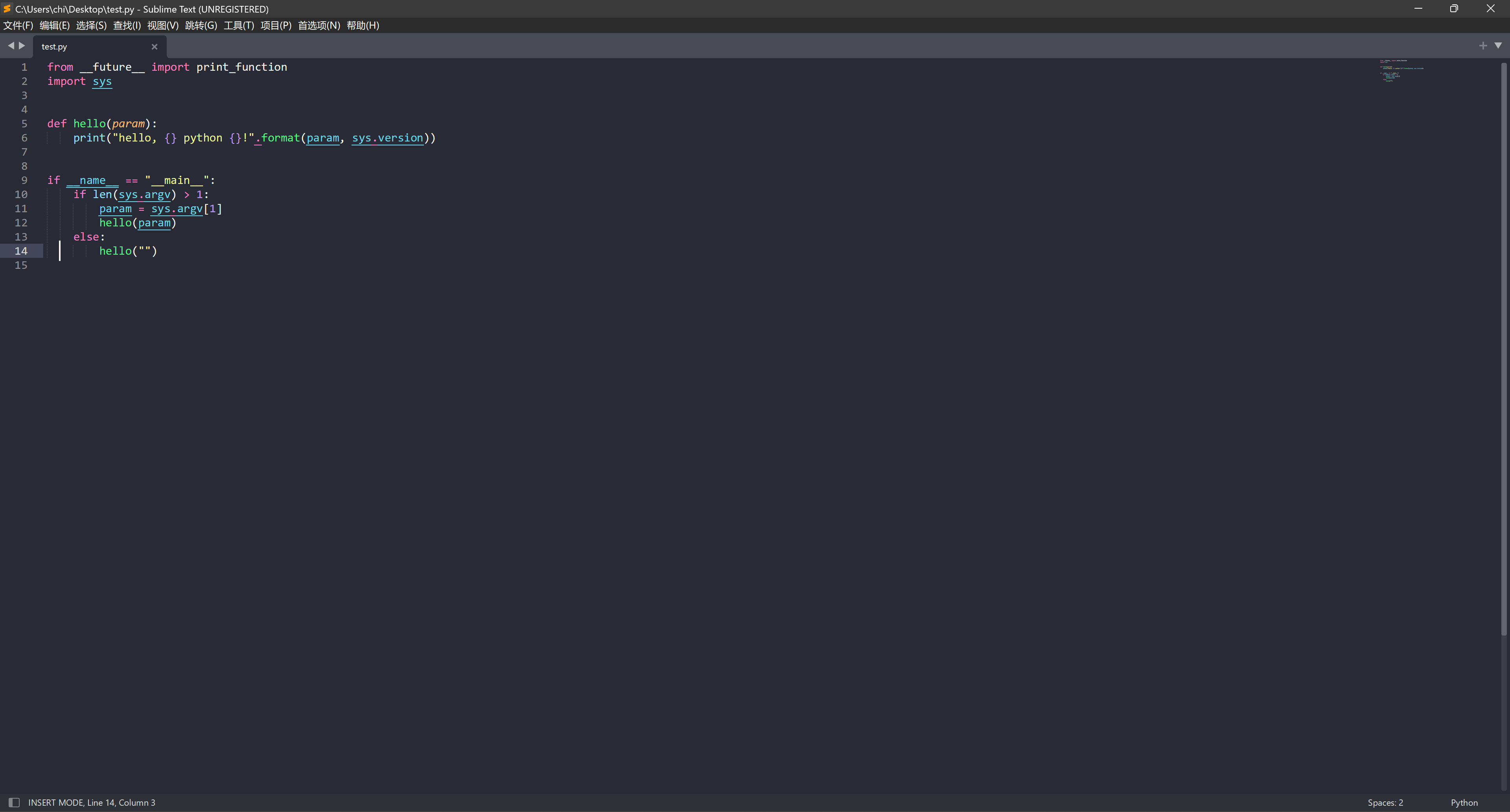Click the back tab navigation arrow
The image size is (1510, 812).
11,46
